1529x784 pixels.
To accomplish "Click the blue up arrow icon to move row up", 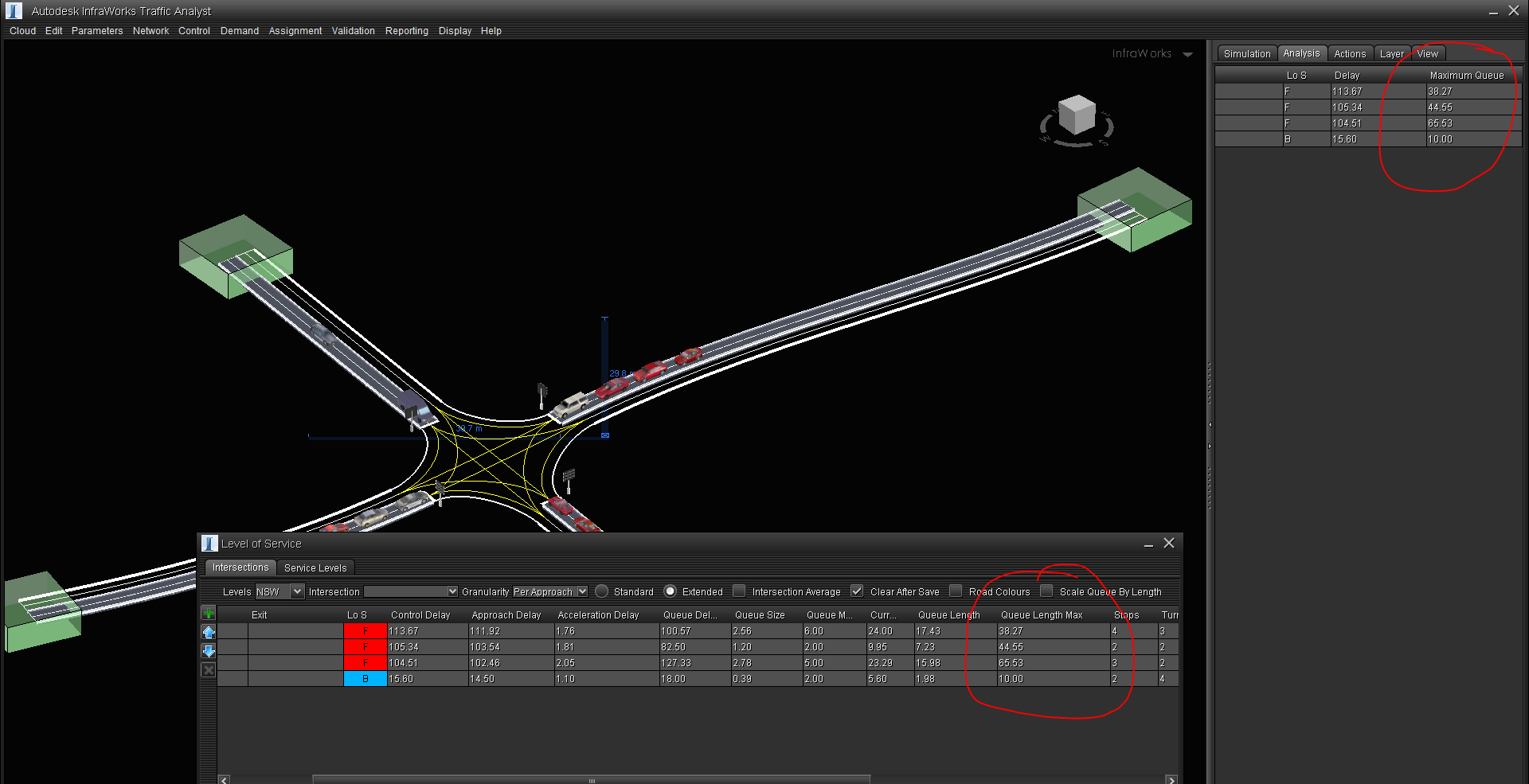I will click(x=209, y=632).
